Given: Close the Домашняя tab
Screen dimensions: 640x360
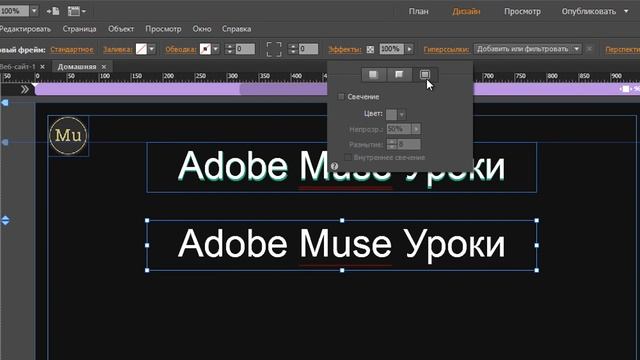Looking at the screenshot, I should tap(104, 67).
